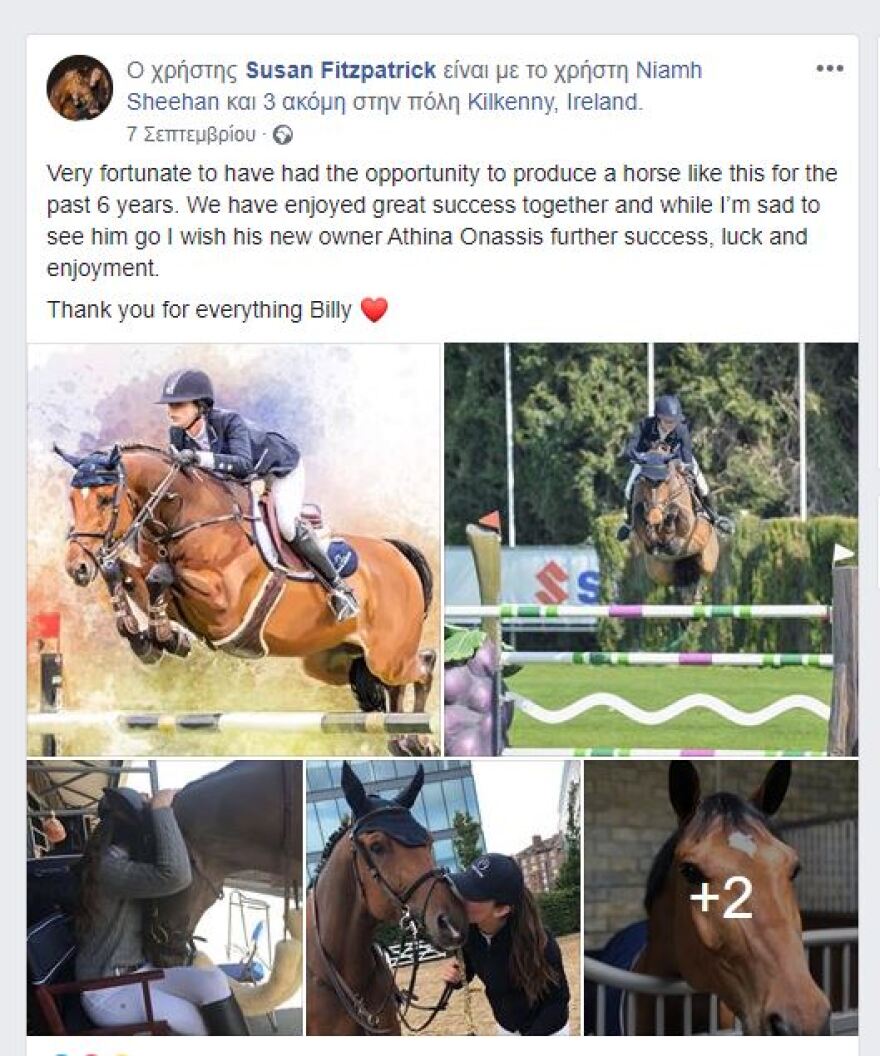Open the post options three-dot menu

click(x=829, y=68)
